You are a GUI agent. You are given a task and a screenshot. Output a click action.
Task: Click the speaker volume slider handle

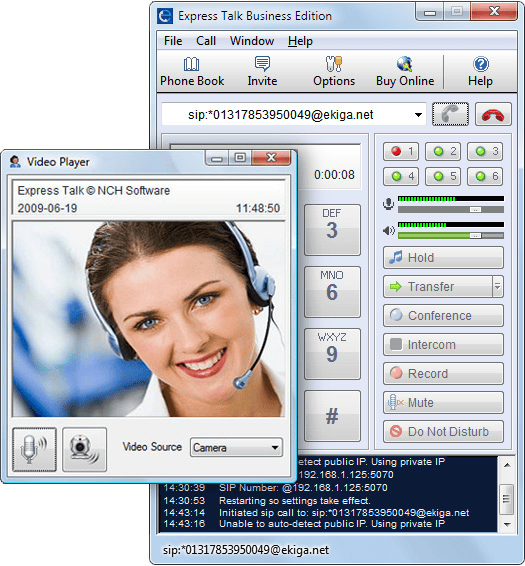(475, 236)
